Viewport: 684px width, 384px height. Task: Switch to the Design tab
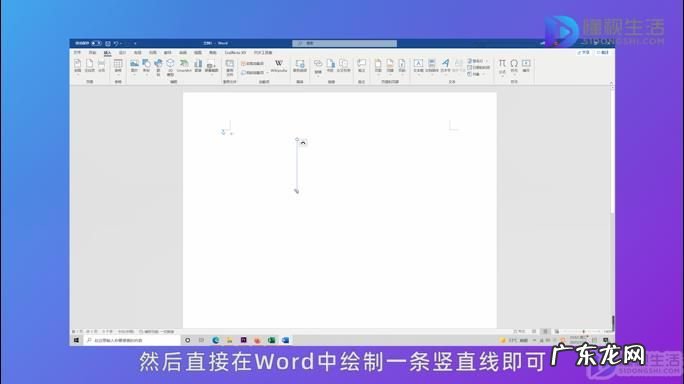point(123,52)
